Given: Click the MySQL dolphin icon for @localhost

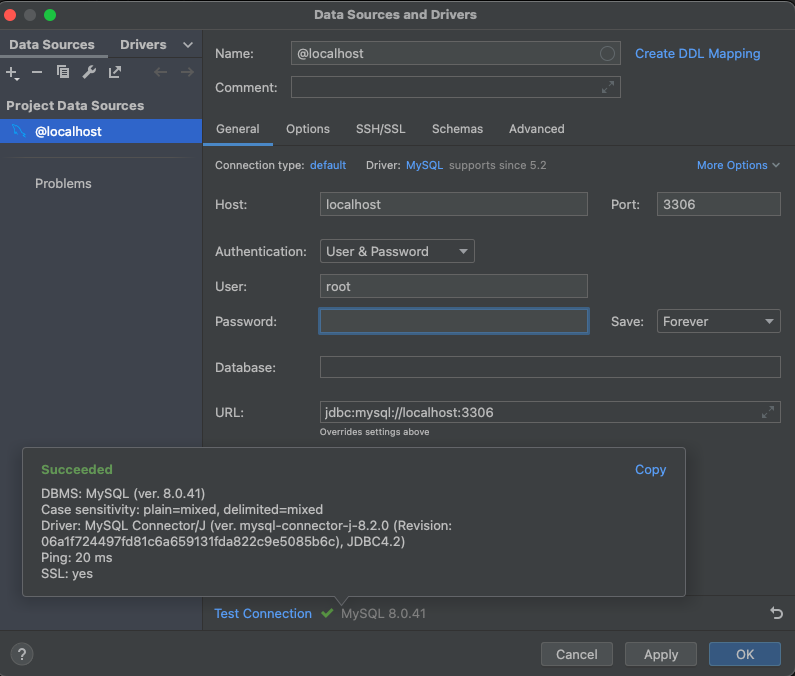Looking at the screenshot, I should click(x=19, y=131).
